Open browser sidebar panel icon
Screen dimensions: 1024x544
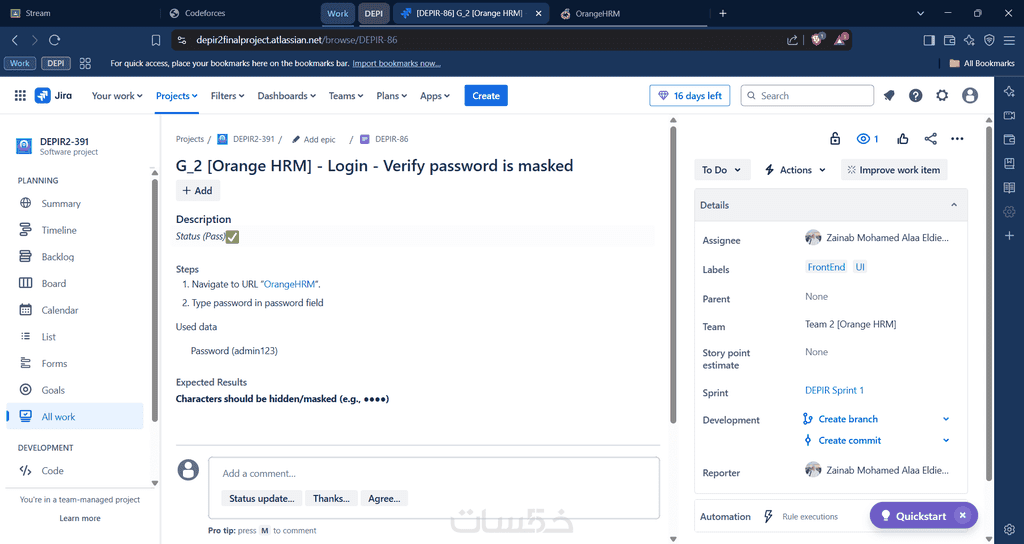click(x=929, y=40)
